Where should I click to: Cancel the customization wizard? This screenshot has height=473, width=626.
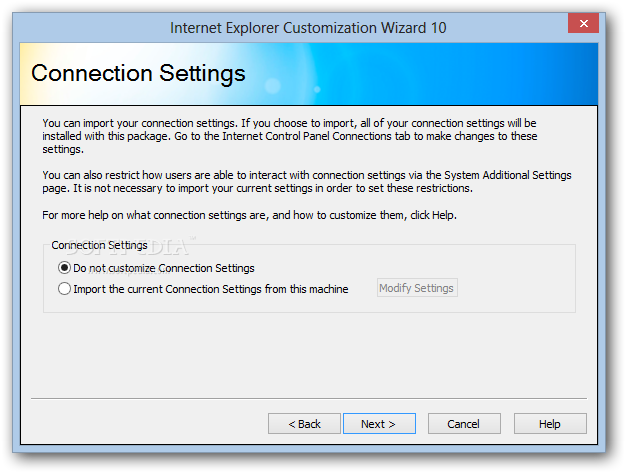(464, 424)
